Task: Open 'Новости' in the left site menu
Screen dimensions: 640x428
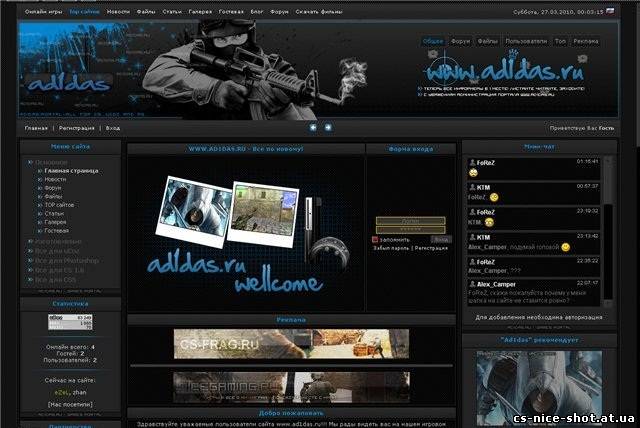Action: click(55, 180)
